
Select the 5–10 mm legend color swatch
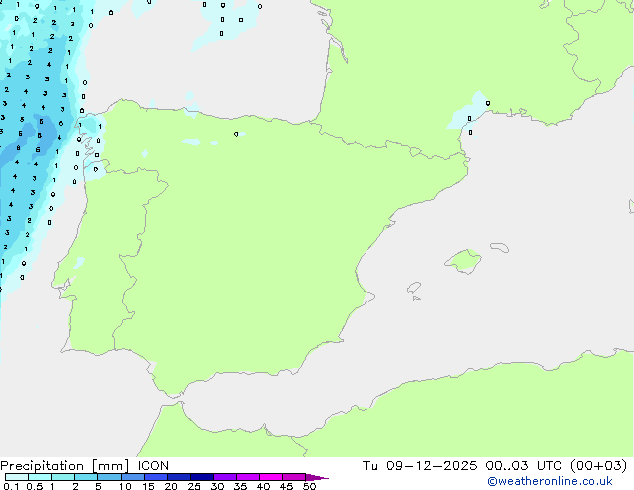click(109, 477)
